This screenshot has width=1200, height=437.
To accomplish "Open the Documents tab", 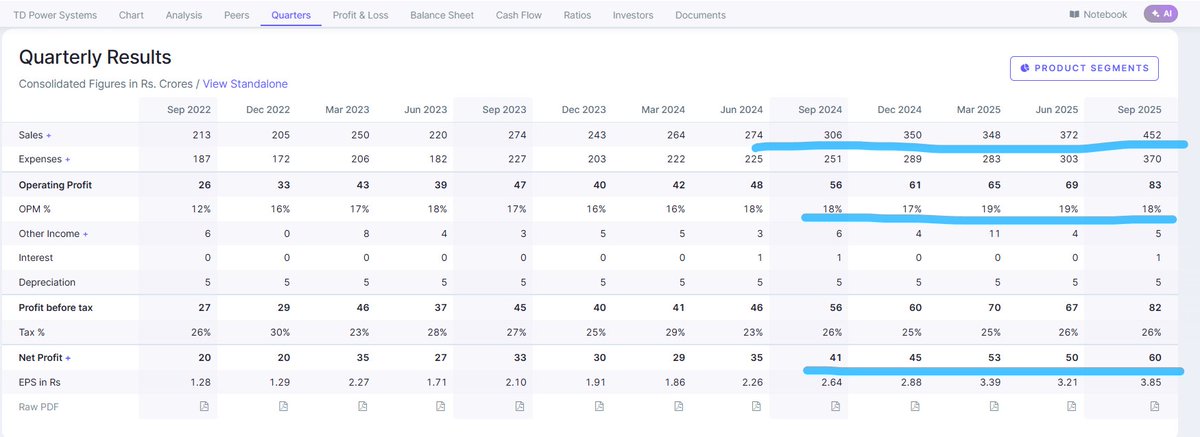I will pos(701,15).
